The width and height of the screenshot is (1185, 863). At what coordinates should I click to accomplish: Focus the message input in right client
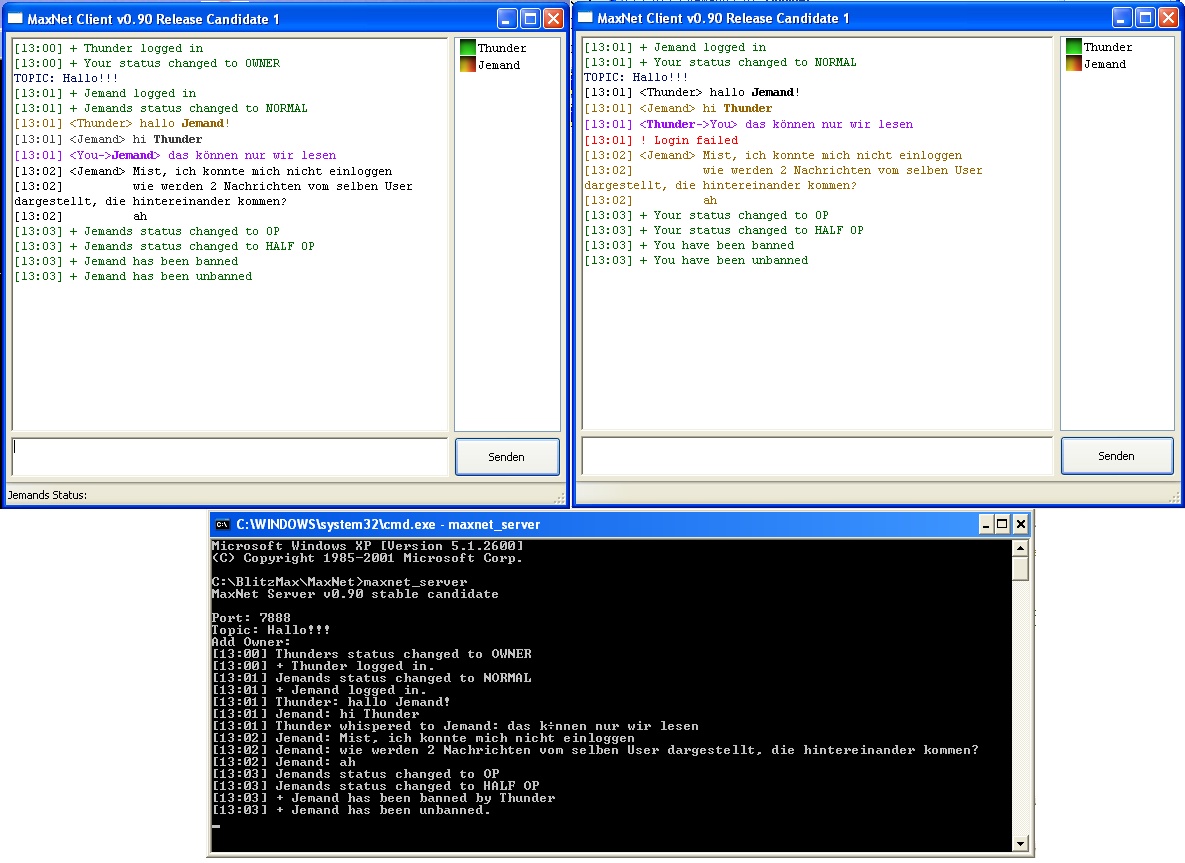816,455
